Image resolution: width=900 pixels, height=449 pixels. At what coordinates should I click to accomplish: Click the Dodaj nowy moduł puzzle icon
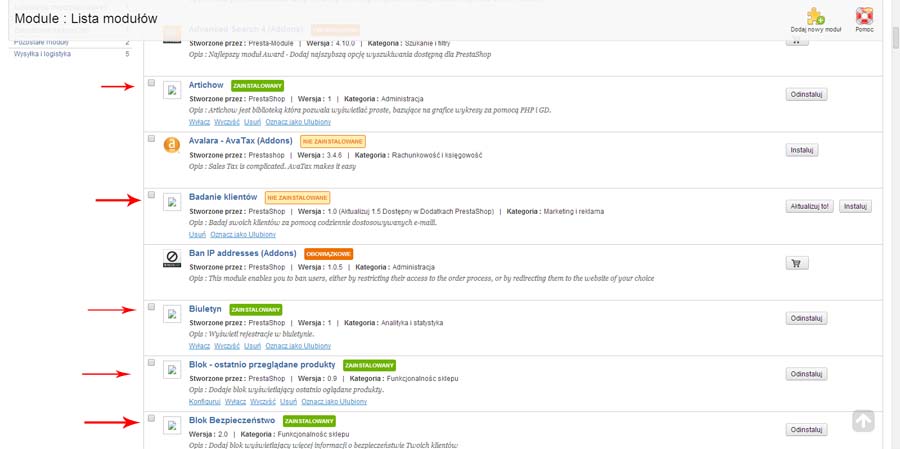pyautogui.click(x=816, y=16)
